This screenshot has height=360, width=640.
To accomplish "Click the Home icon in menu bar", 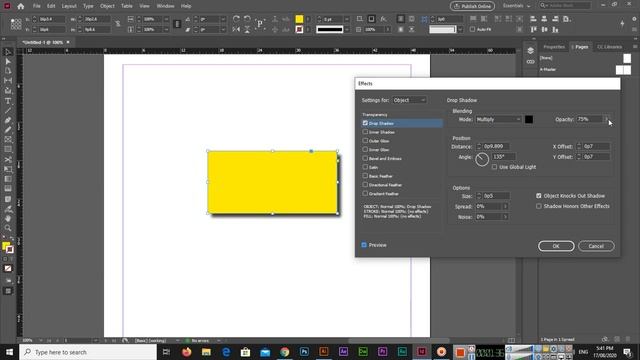I will coord(20,6).
